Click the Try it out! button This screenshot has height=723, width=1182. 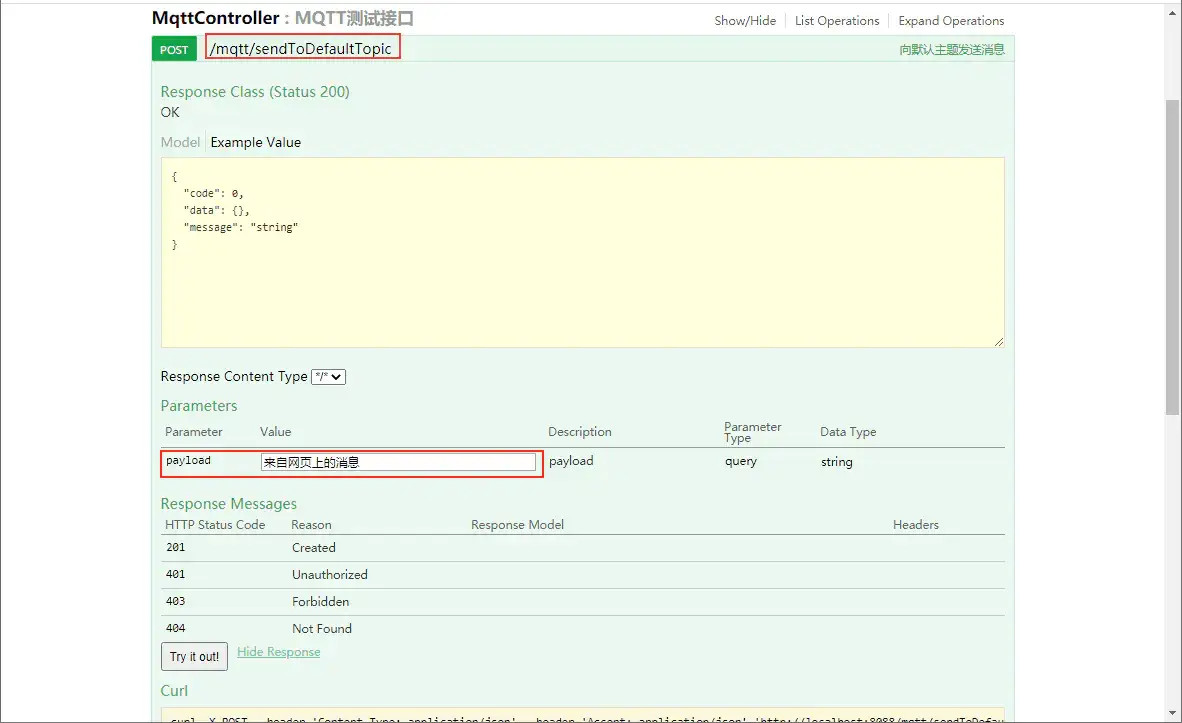194,657
